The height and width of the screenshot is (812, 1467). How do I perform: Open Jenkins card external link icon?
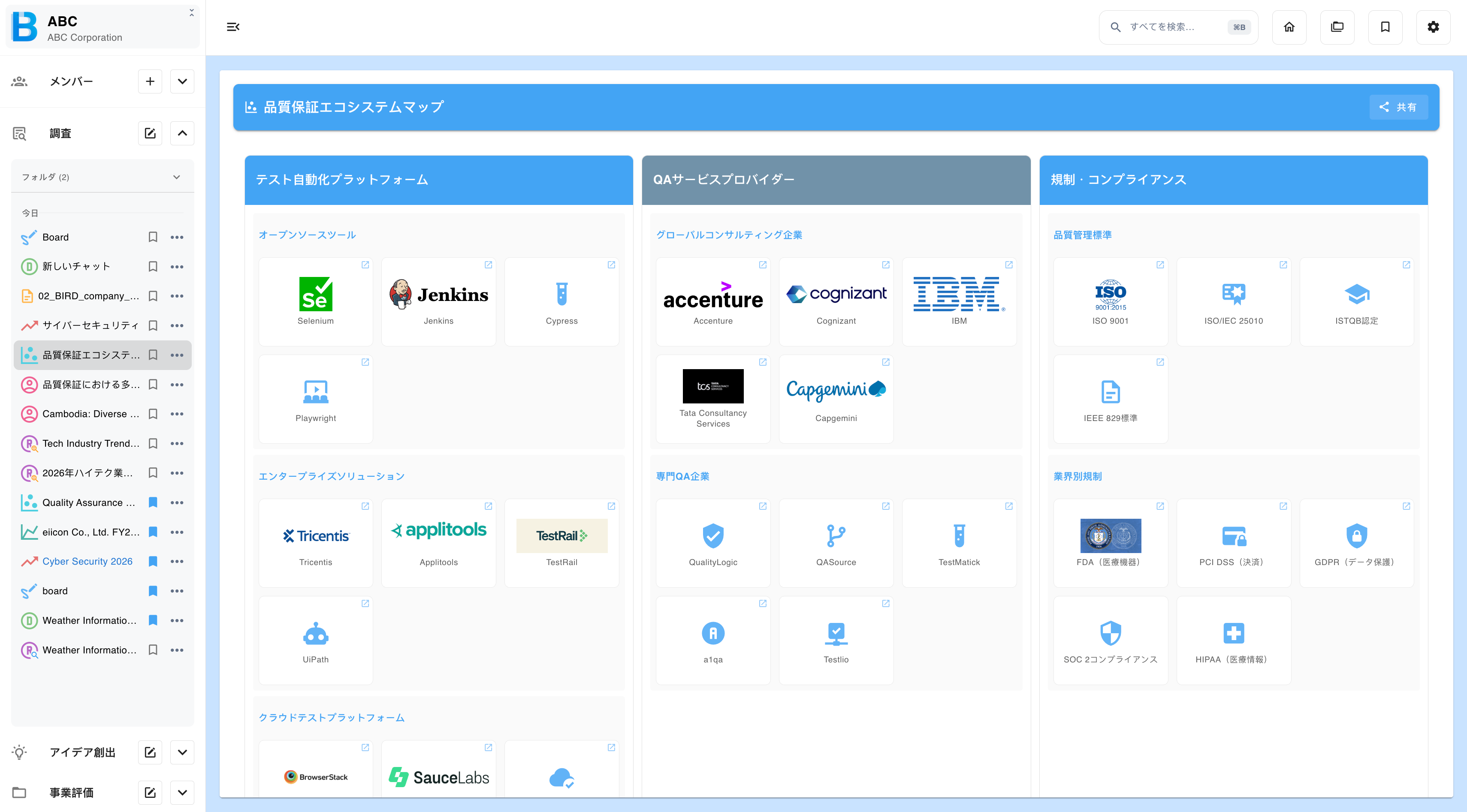coord(488,265)
